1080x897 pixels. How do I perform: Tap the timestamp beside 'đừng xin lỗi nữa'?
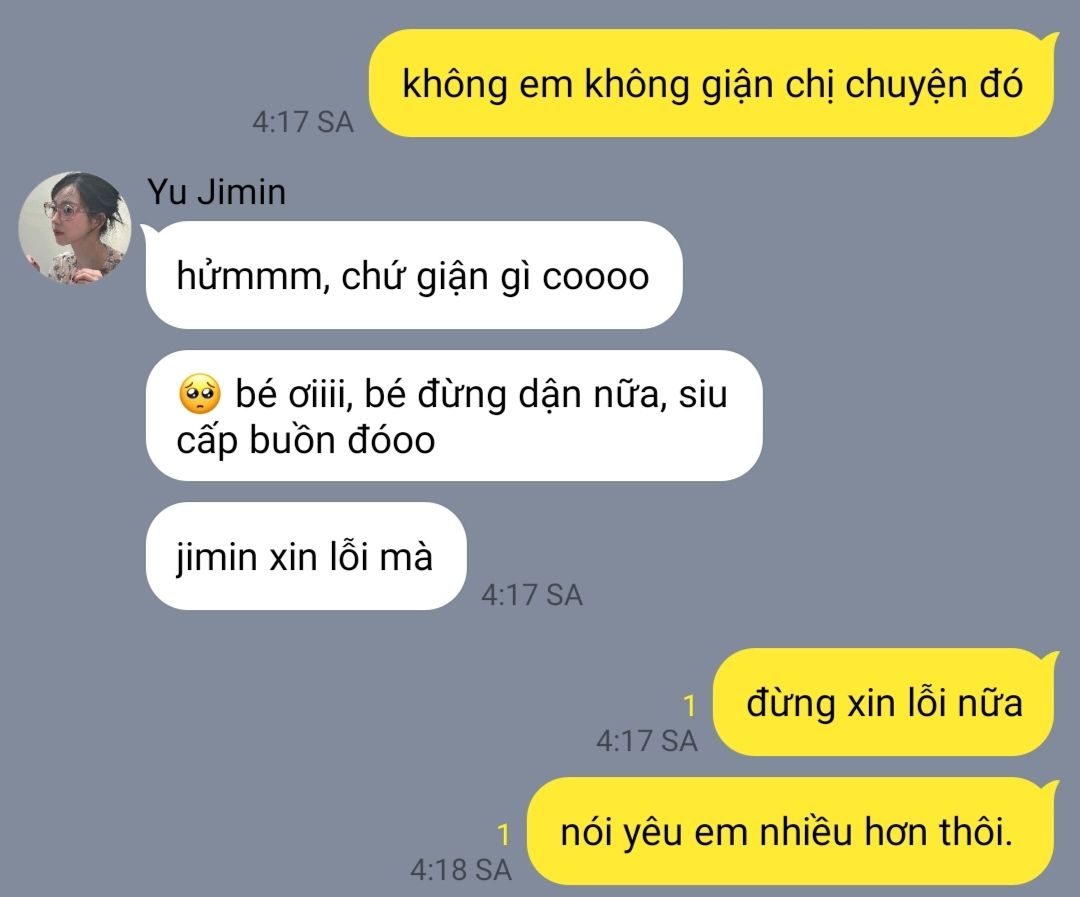[x=647, y=741]
